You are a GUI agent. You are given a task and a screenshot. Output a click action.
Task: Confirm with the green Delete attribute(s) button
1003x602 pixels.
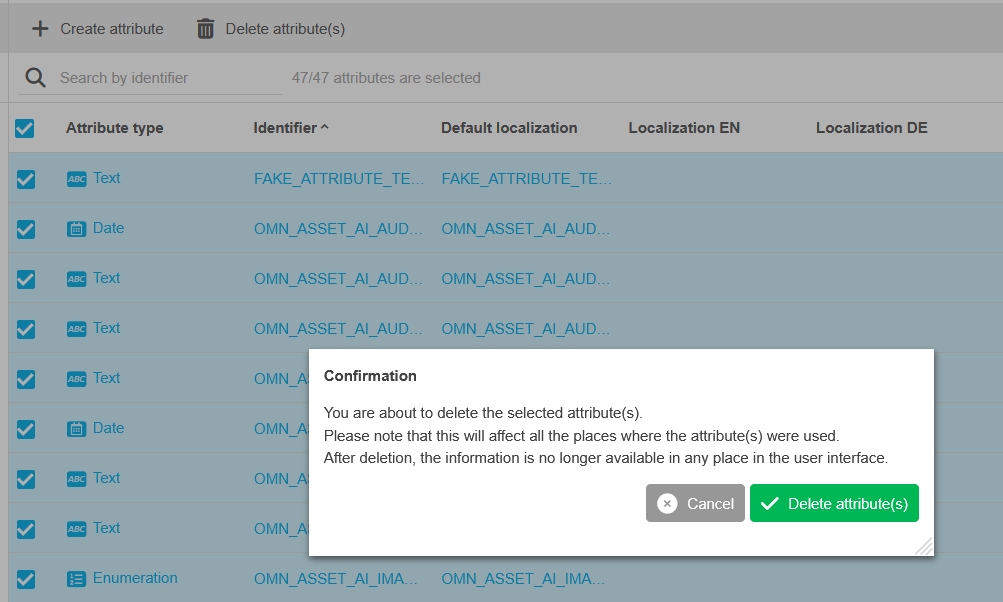click(x=835, y=504)
